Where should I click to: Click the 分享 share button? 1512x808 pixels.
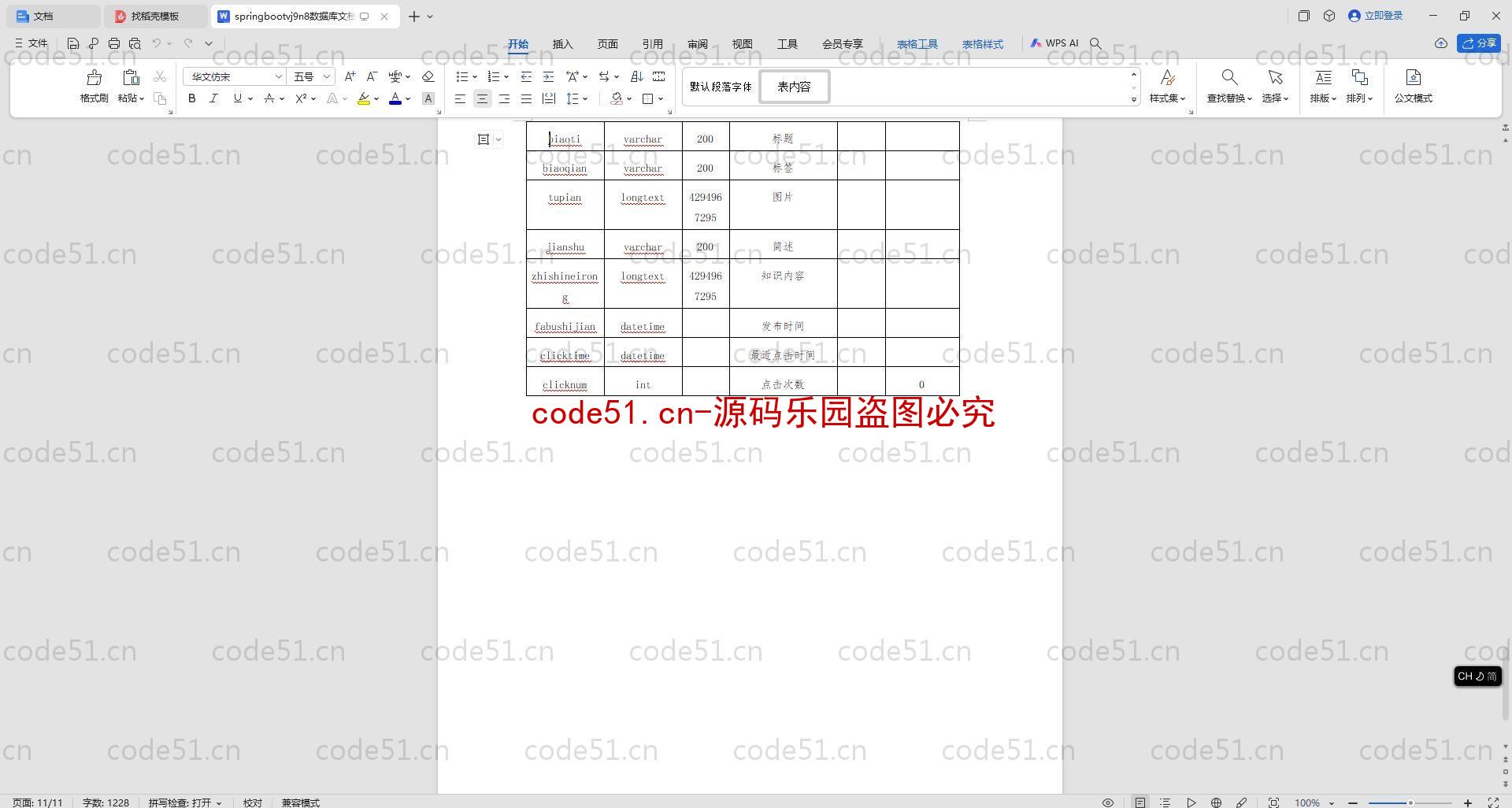pos(1478,43)
